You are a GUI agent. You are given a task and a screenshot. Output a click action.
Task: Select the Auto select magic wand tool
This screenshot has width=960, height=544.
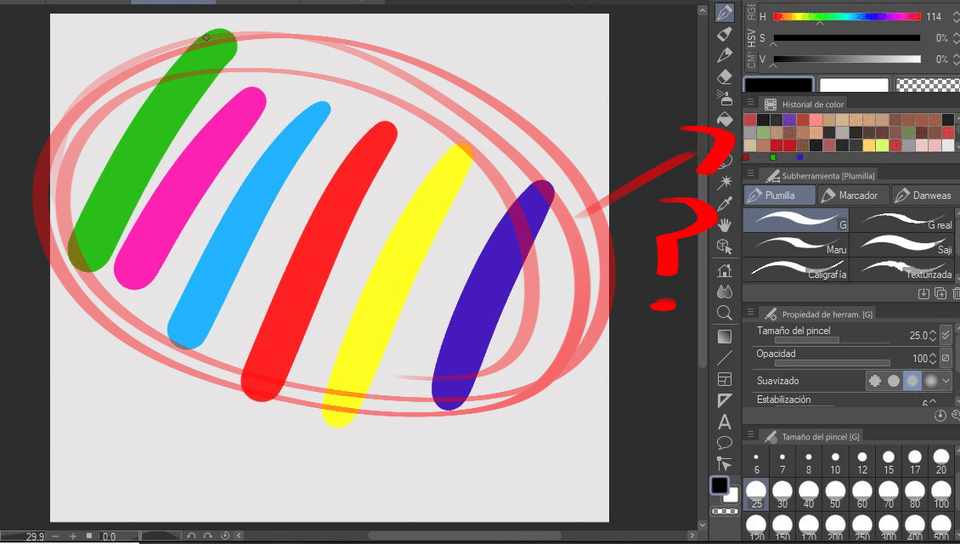click(725, 182)
